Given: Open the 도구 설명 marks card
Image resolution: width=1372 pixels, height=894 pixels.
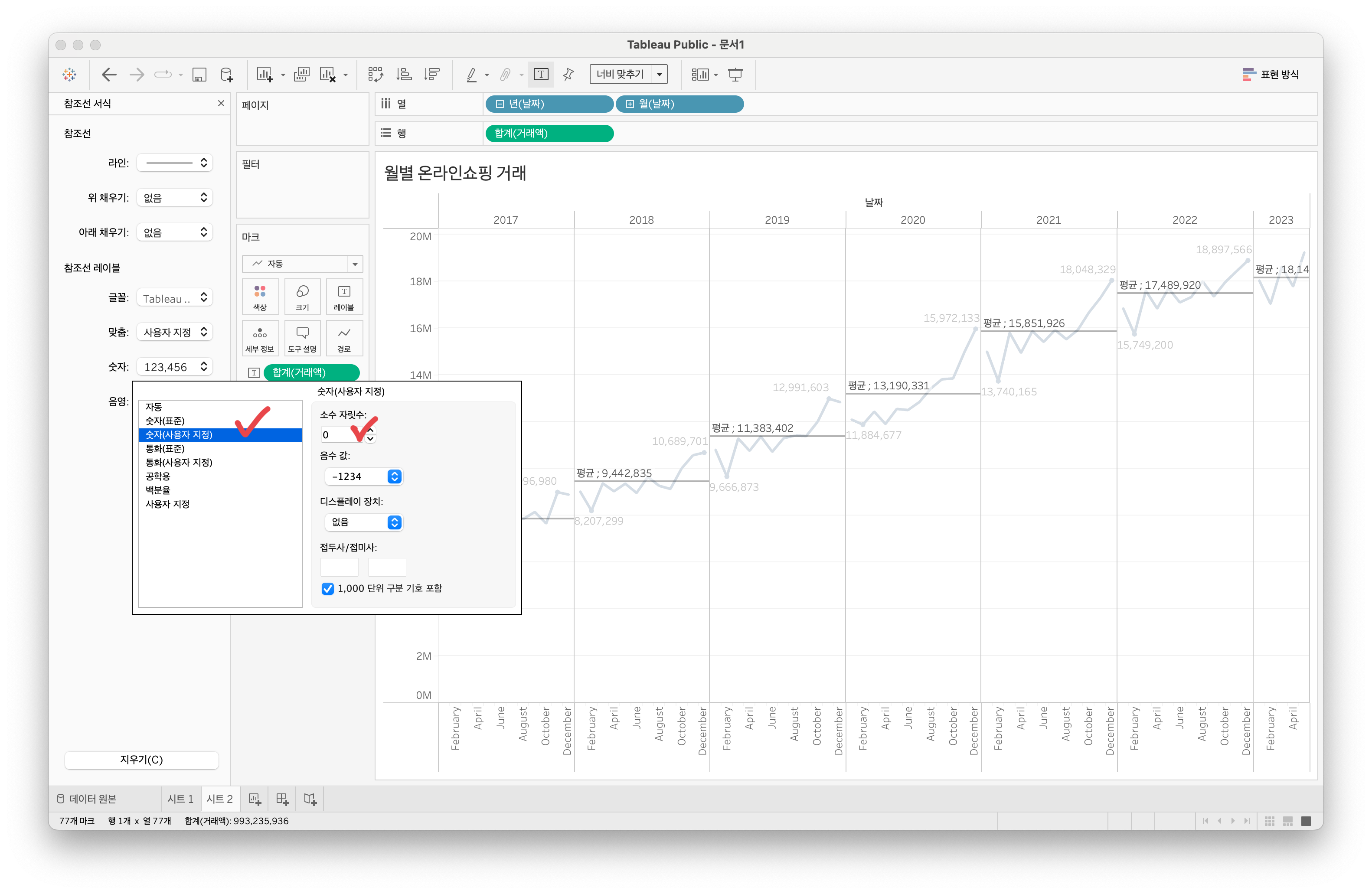Looking at the screenshot, I should pyautogui.click(x=302, y=338).
